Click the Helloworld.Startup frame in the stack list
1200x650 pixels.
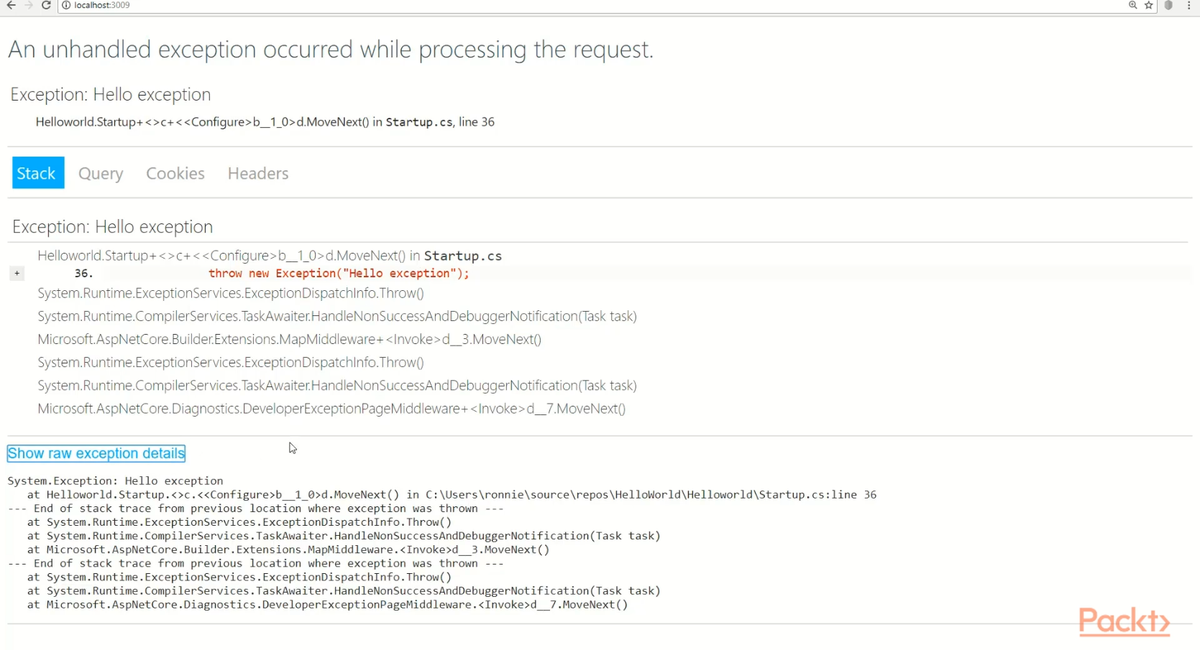click(269, 255)
